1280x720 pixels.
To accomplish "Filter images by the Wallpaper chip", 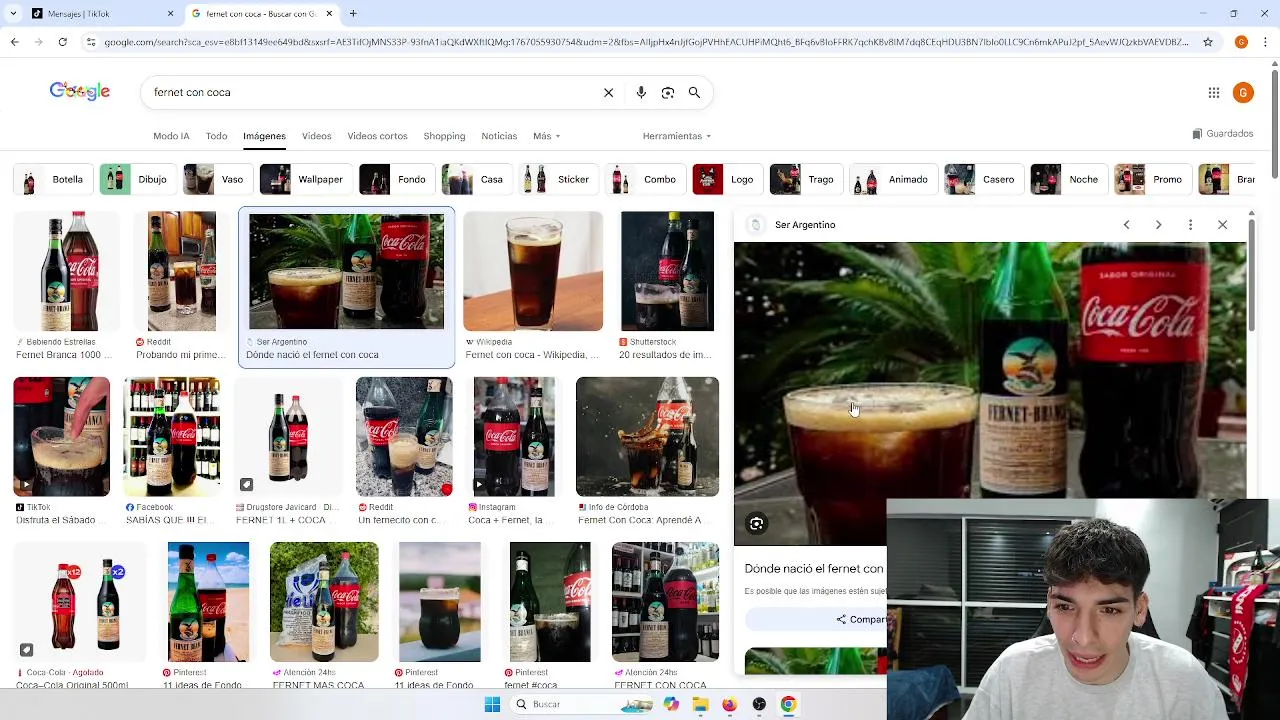I will [305, 180].
